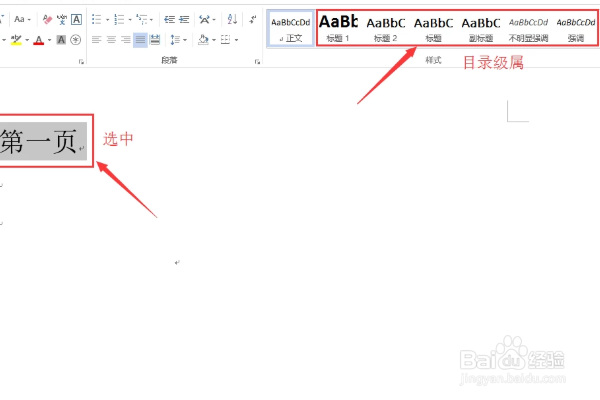Apply the 标题 2 heading style
This screenshot has height=400, width=600.
point(386,29)
